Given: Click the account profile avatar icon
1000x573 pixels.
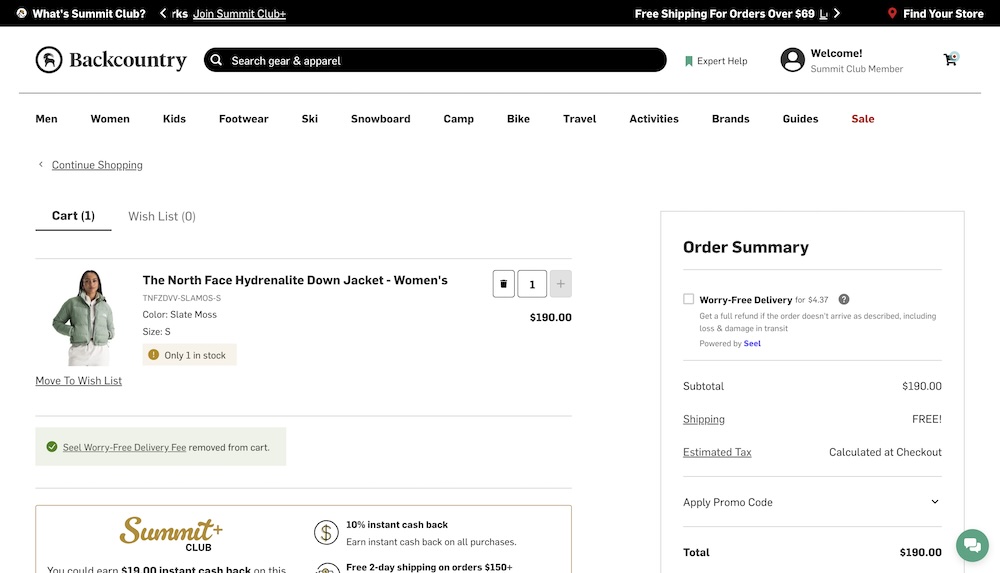Looking at the screenshot, I should 792,60.
